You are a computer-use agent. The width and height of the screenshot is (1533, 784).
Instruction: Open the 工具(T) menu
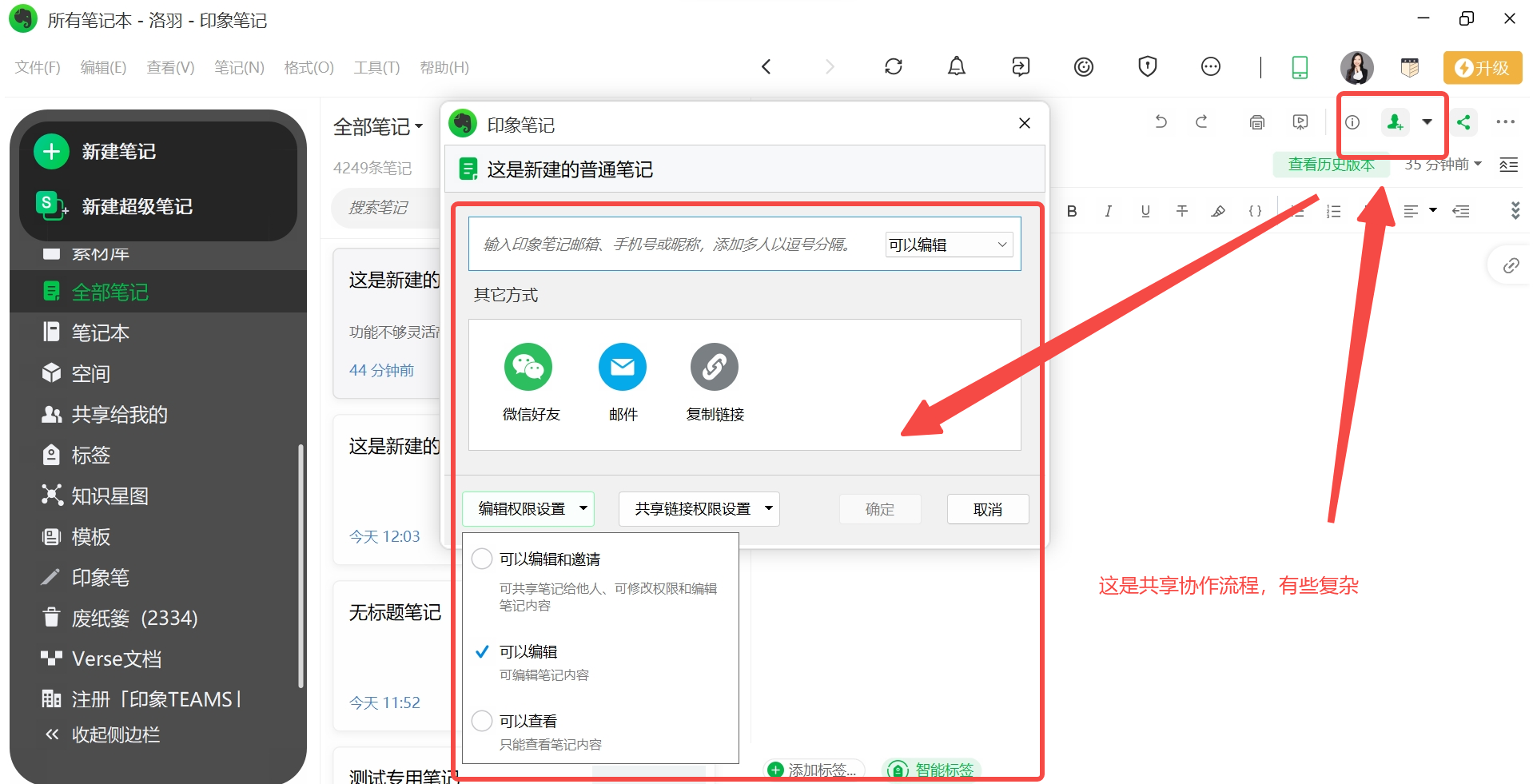coord(376,67)
